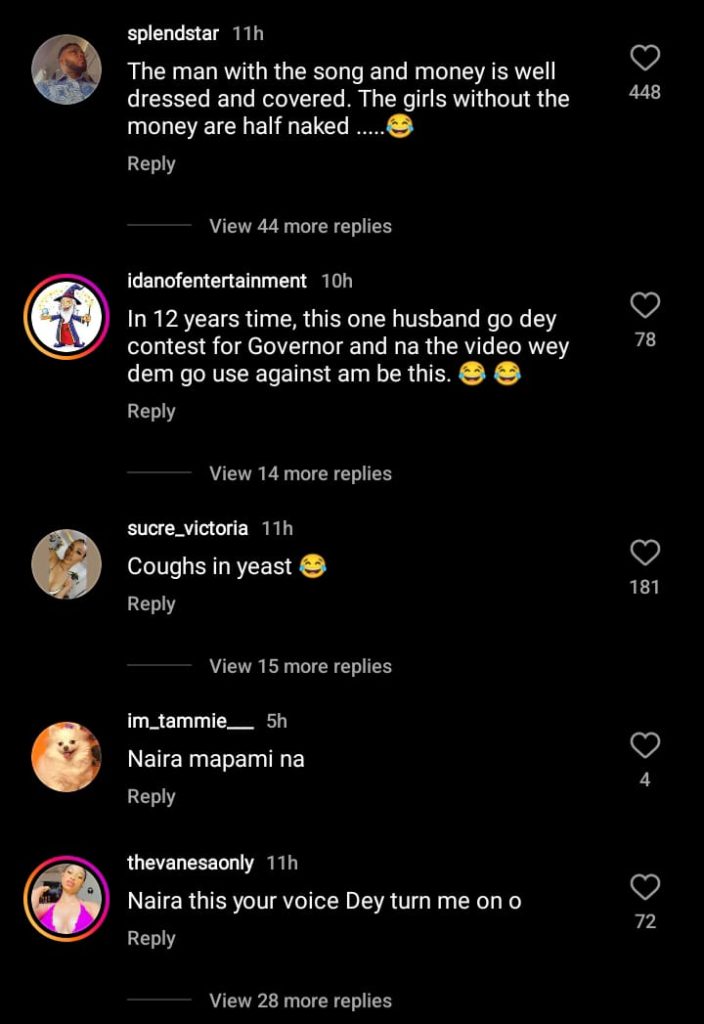Toggle the like heart on im_tammie's comment
The width and height of the screenshot is (704, 1024).
646,744
